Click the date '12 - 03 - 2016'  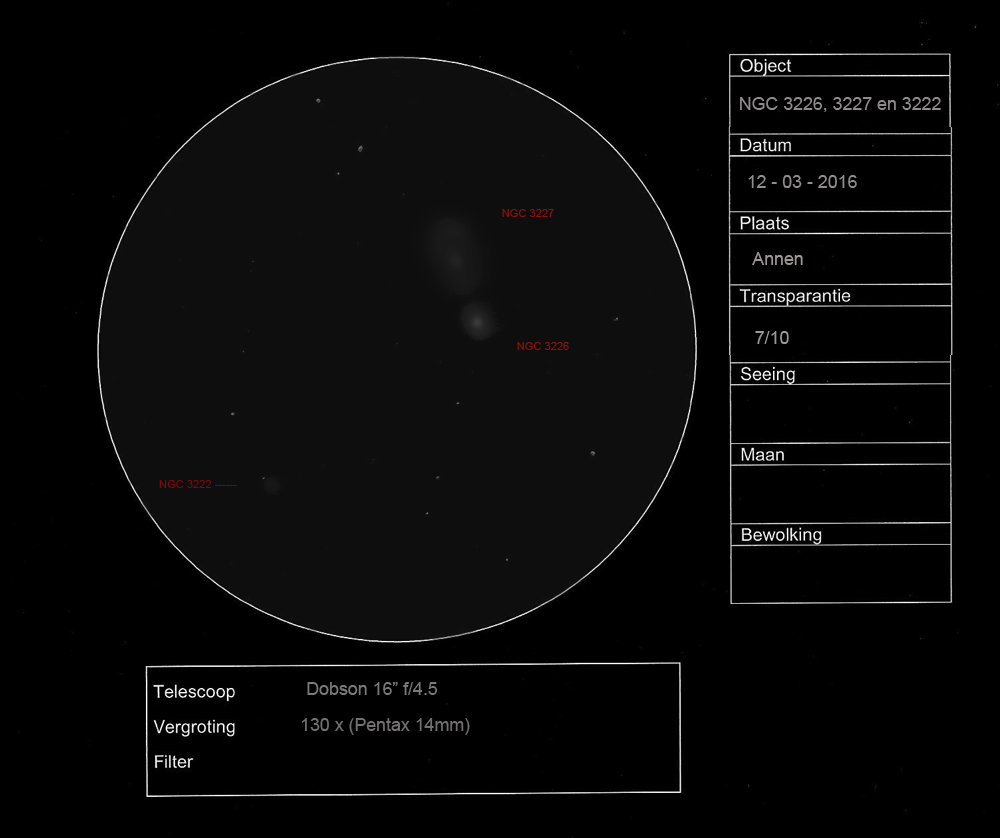tap(802, 182)
